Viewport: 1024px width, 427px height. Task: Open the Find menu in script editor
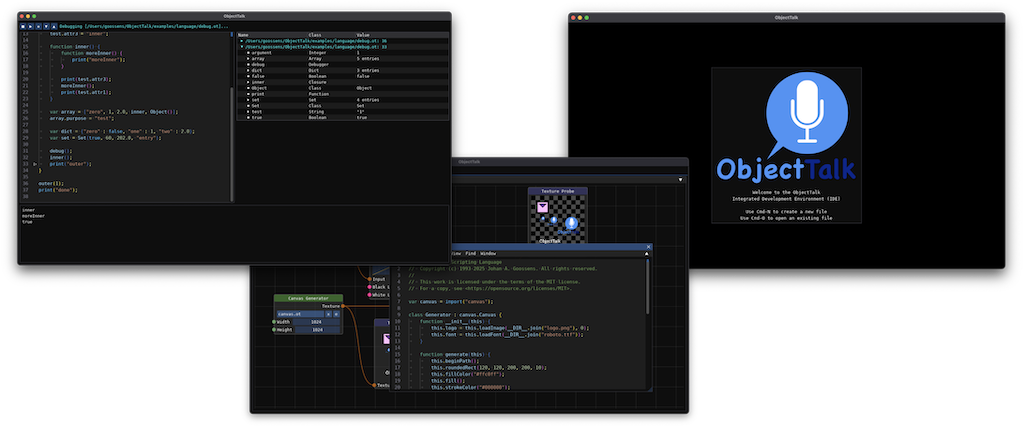coord(470,253)
